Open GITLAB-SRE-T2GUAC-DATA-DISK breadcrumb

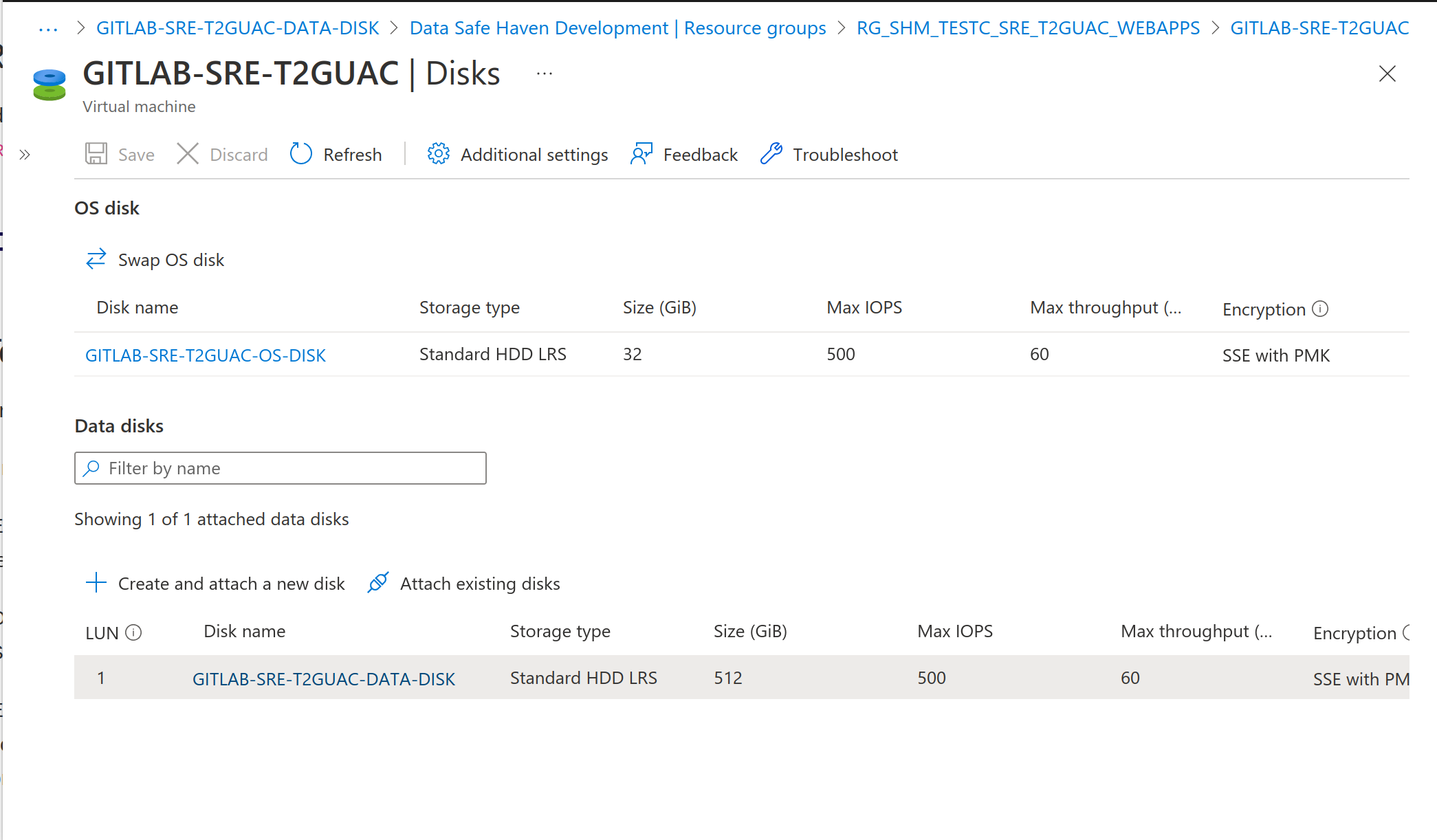pos(237,28)
